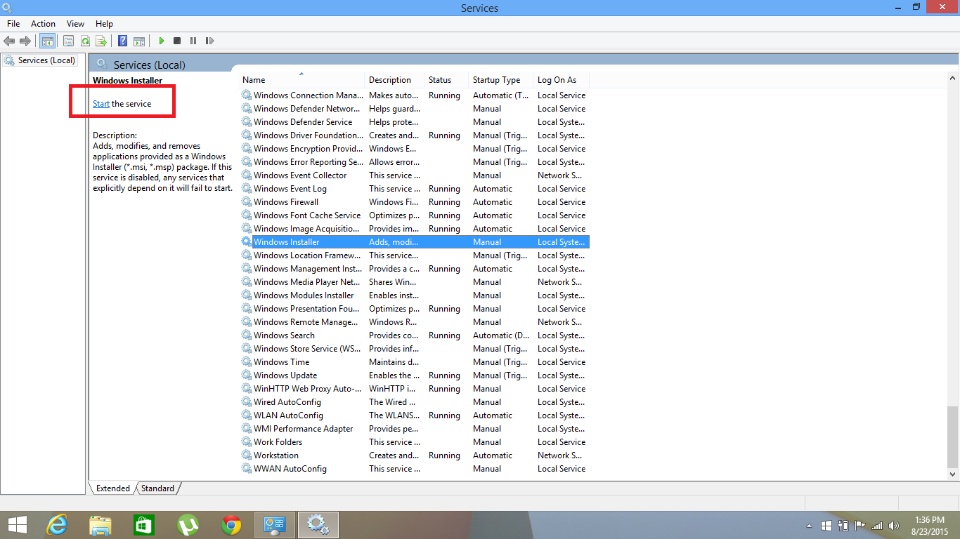
Task: Click the gear icon beside Windows Font Cache Service
Action: click(x=247, y=215)
